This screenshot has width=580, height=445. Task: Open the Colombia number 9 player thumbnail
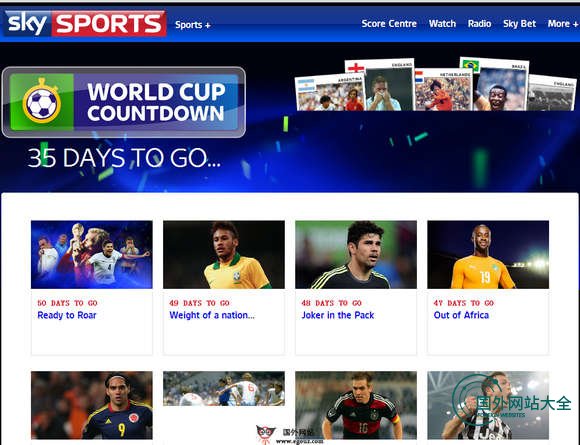click(x=92, y=405)
